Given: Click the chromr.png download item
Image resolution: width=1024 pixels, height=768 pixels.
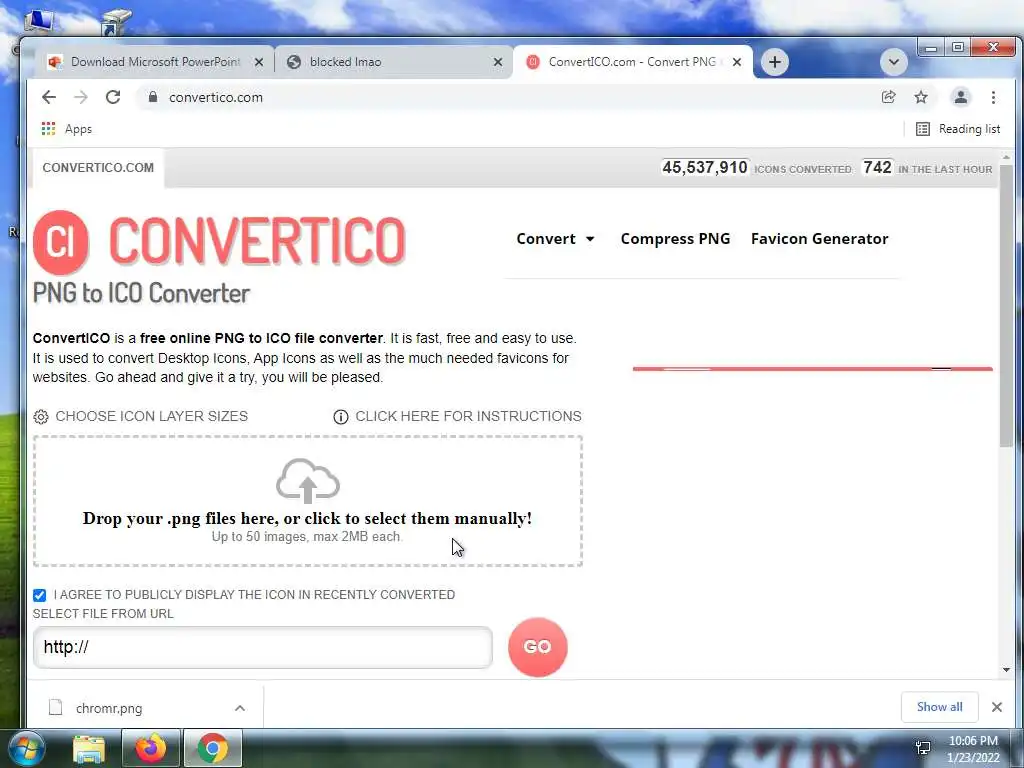Looking at the screenshot, I should (x=108, y=708).
